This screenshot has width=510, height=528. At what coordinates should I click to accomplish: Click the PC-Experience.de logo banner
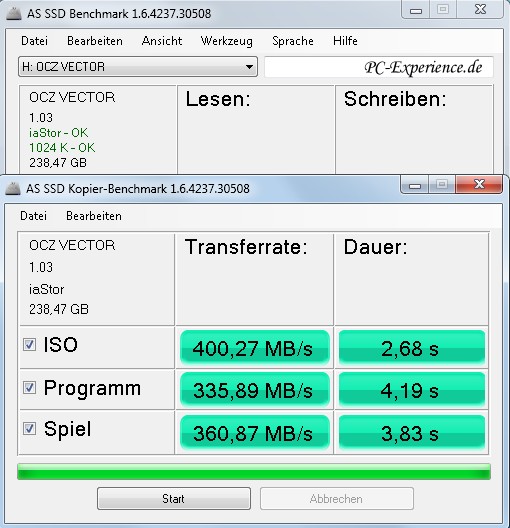pos(379,67)
